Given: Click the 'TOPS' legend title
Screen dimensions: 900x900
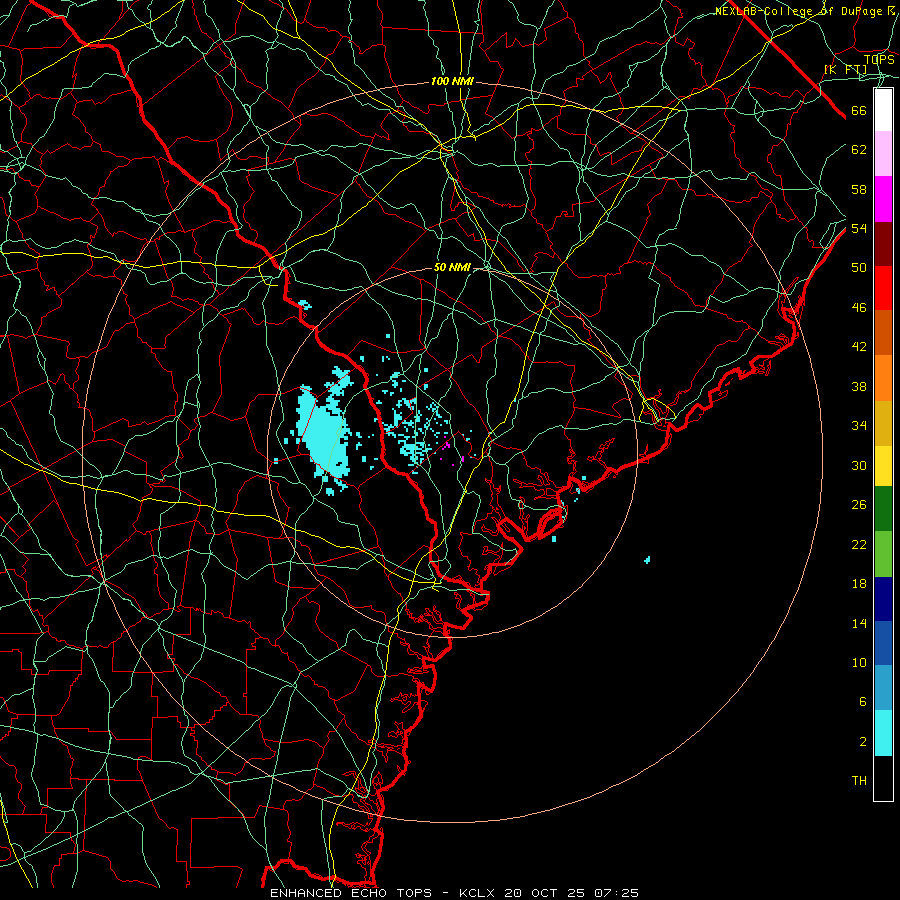Looking at the screenshot, I should [879, 60].
